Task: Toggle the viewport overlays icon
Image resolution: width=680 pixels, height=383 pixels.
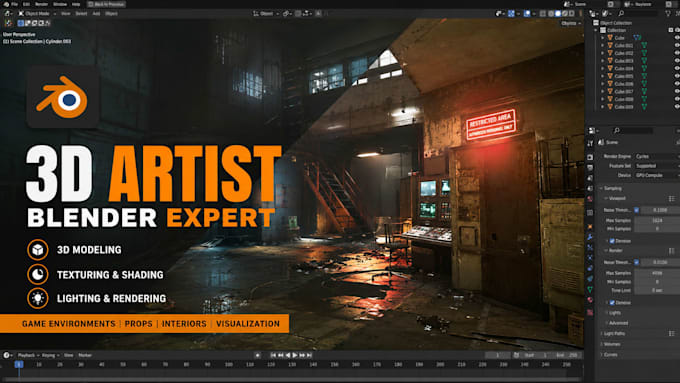Action: [x=527, y=13]
